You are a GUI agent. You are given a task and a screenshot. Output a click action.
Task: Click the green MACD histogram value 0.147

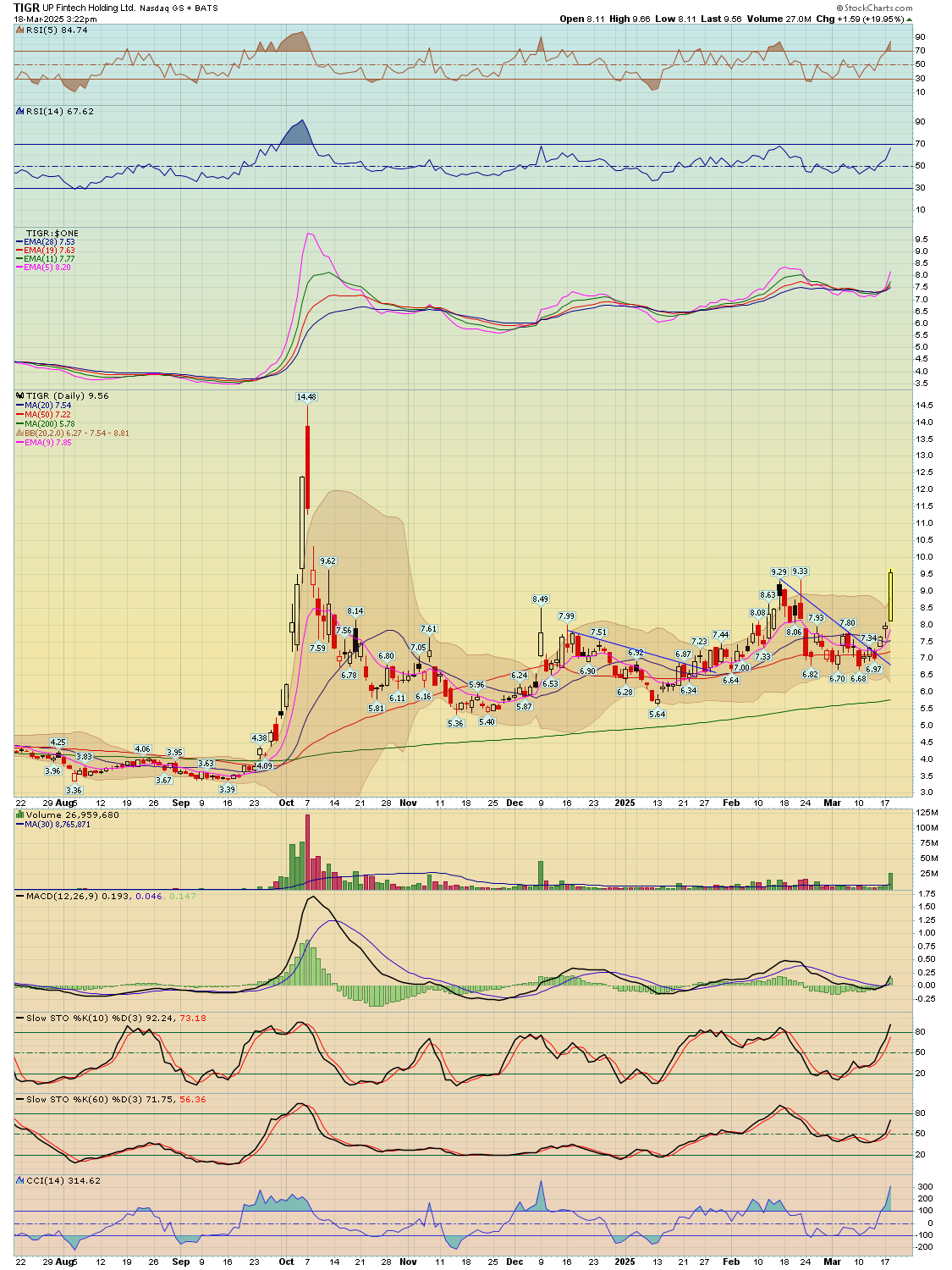point(183,896)
